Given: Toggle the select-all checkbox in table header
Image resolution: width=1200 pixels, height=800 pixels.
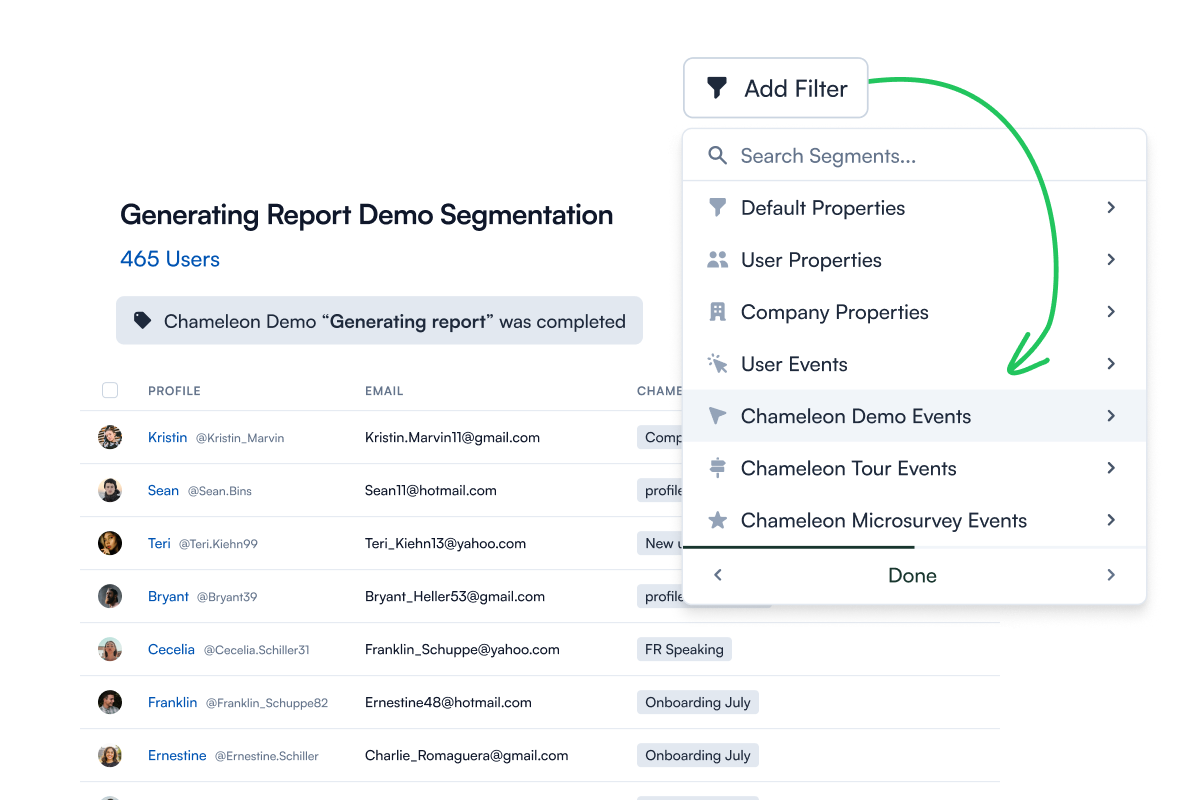Looking at the screenshot, I should coord(110,390).
